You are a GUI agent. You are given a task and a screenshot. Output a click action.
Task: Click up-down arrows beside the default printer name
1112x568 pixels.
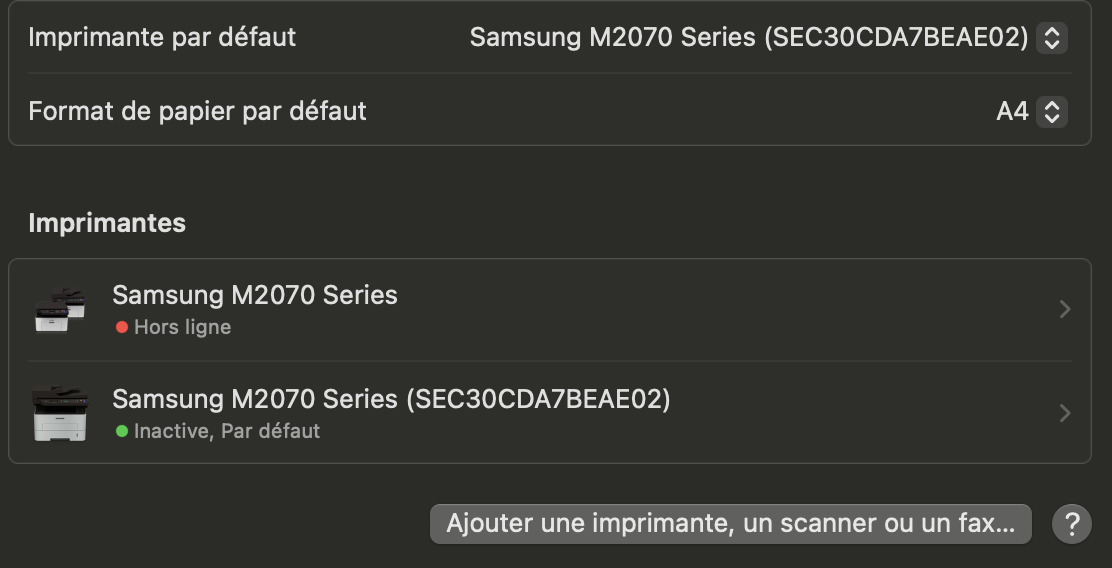(1051, 38)
